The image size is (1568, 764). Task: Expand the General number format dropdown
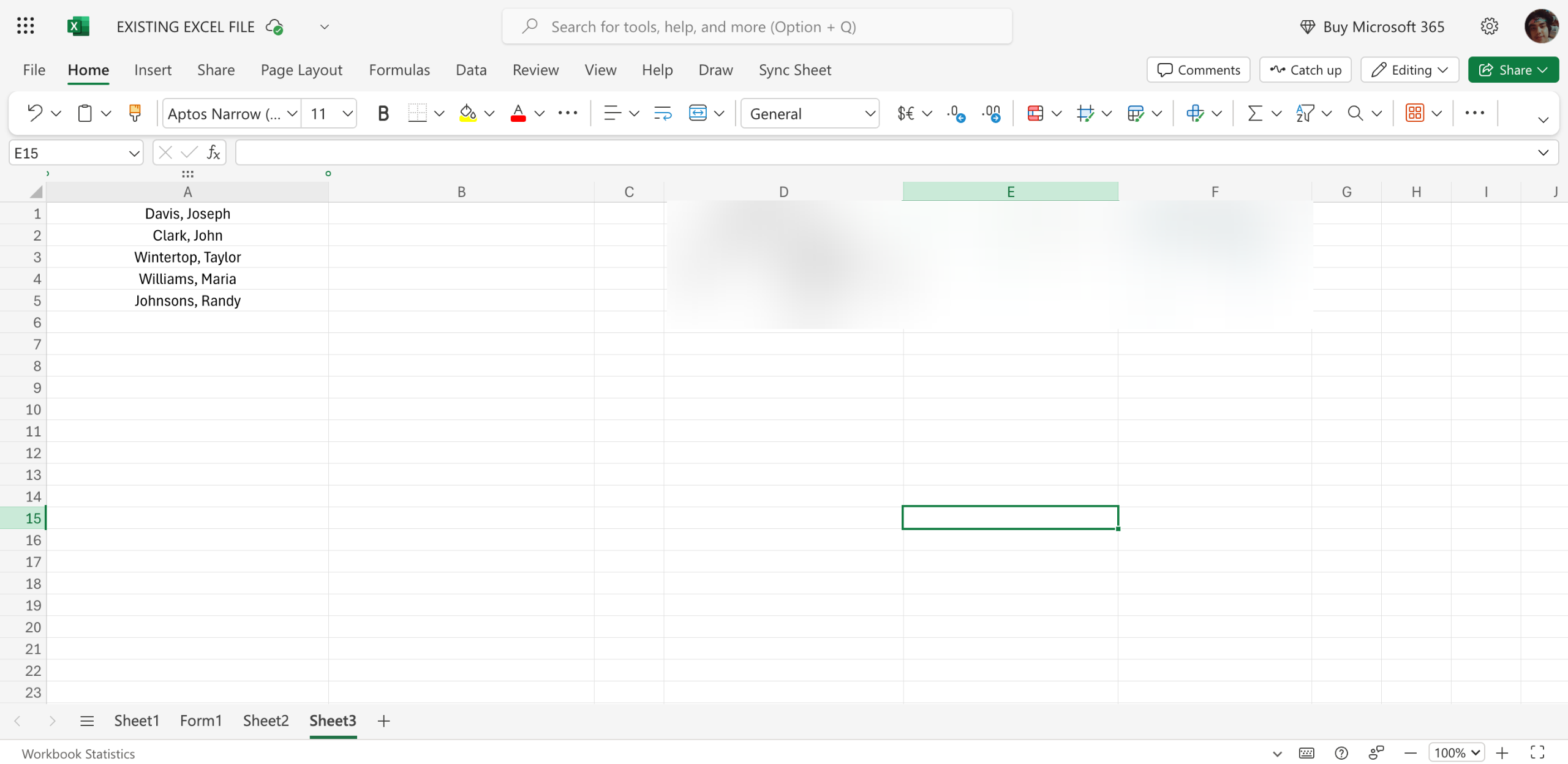point(869,114)
